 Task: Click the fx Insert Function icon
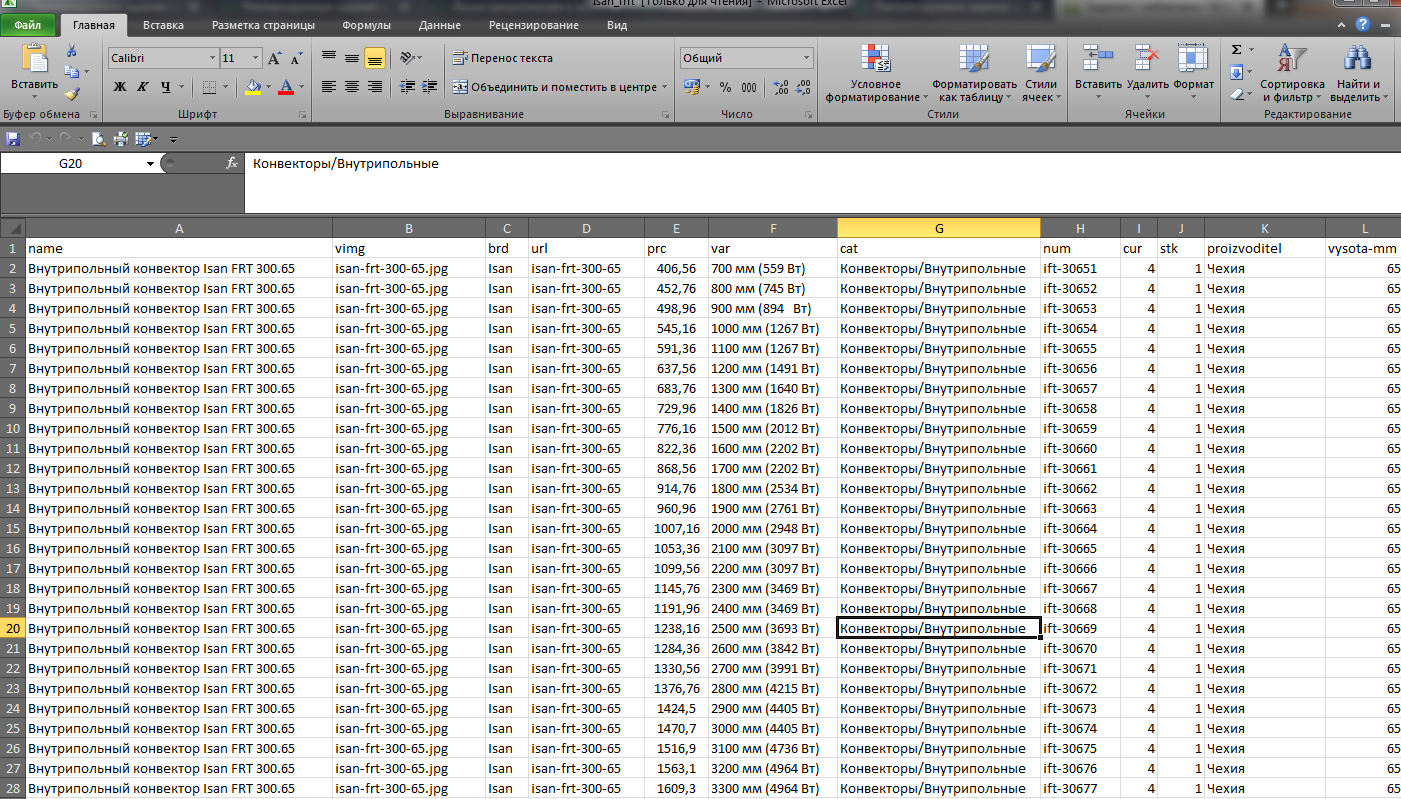coord(232,163)
